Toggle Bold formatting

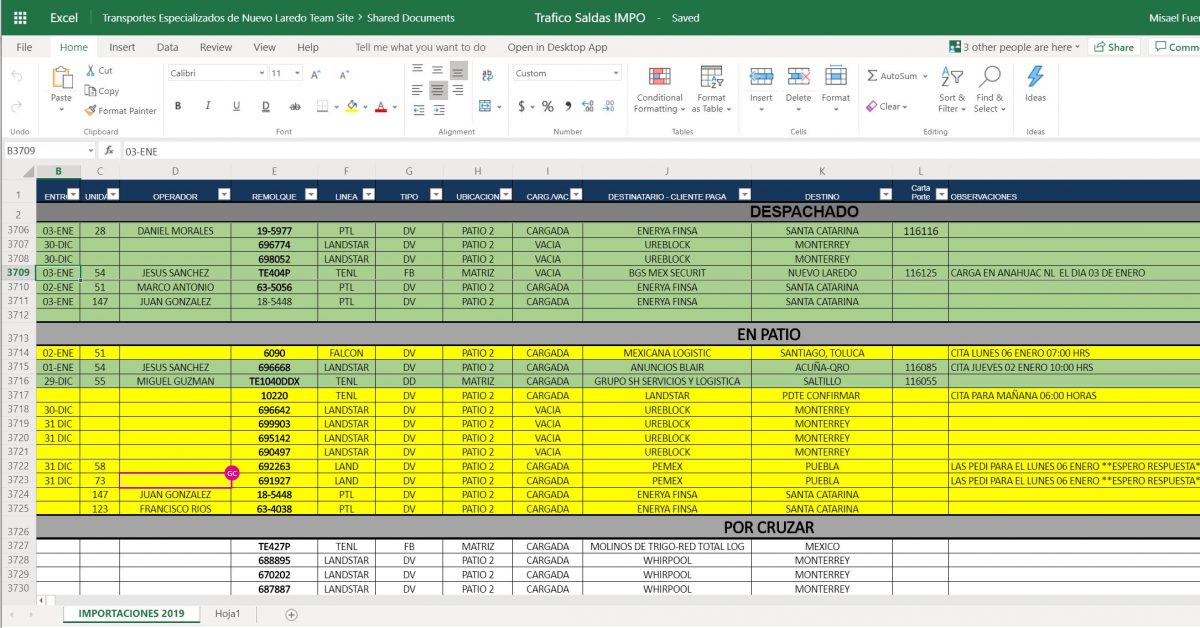point(178,106)
